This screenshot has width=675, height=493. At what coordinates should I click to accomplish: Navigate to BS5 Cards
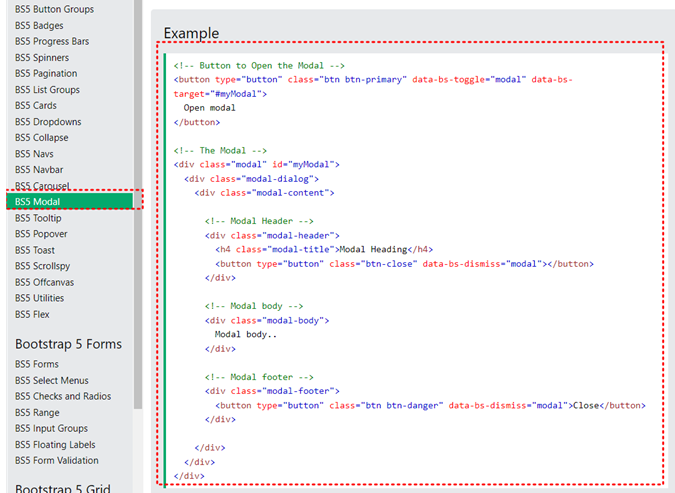[36, 105]
